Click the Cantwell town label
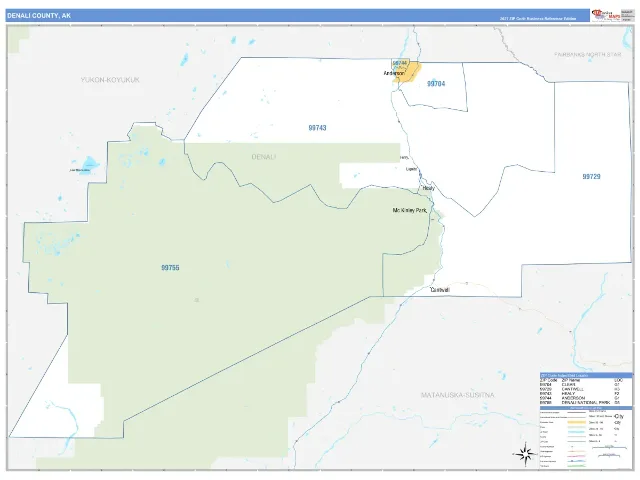The width and height of the screenshot is (640, 480). pyautogui.click(x=440, y=290)
